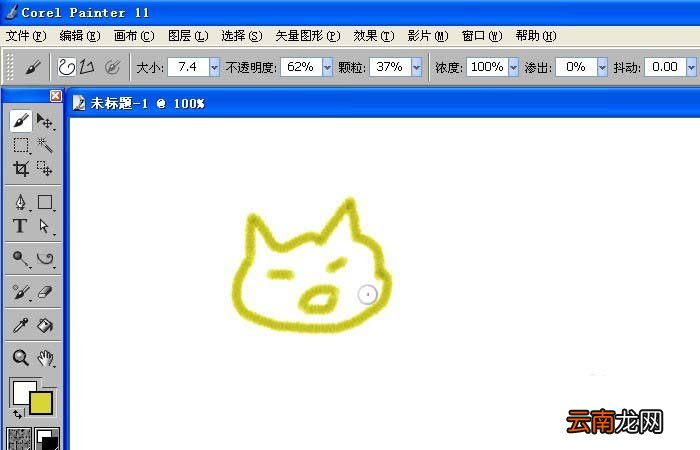Choose the Rectangular Selection tool
Screen dimensions: 700x450
(x=21, y=146)
